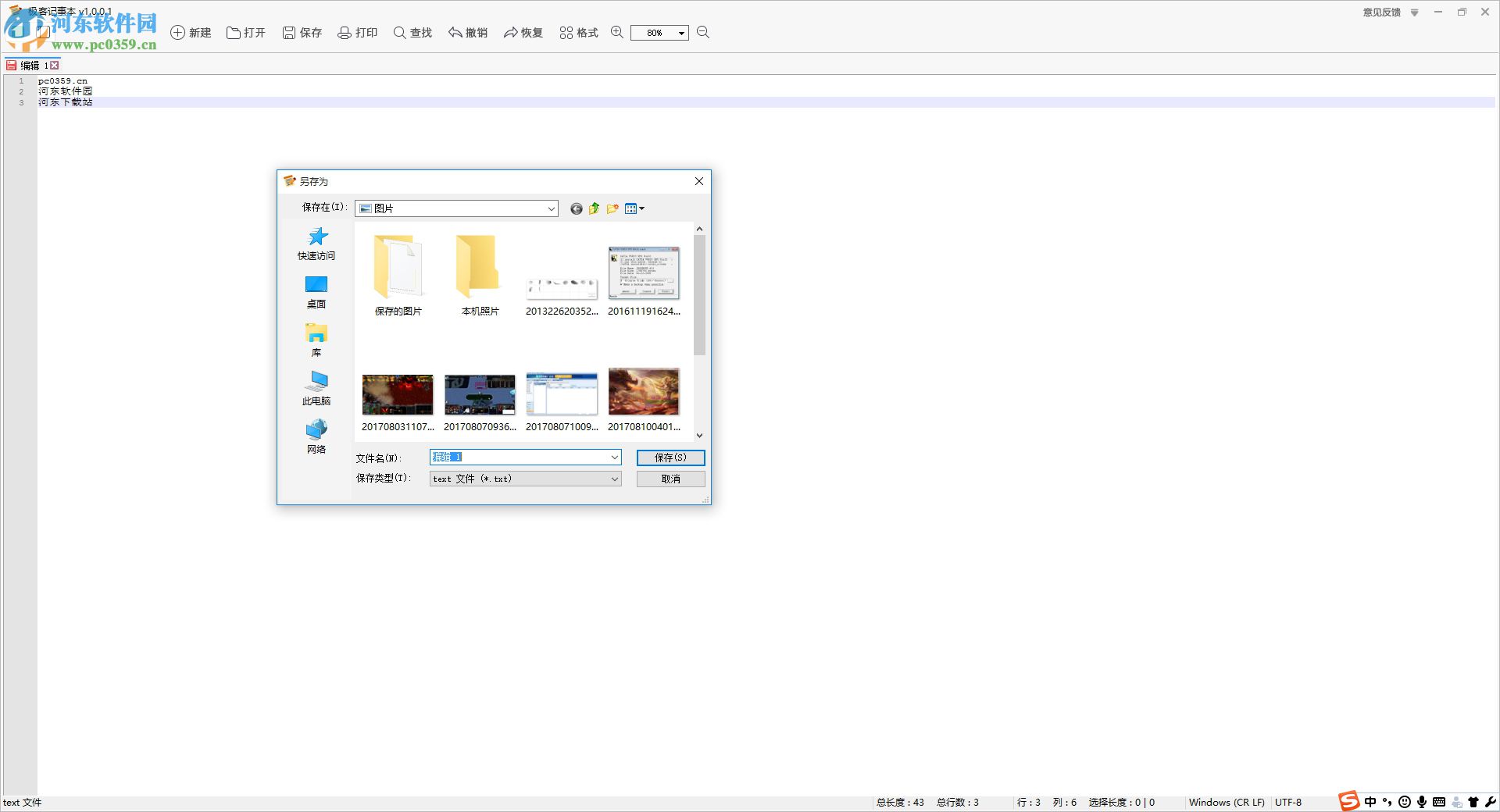
Task: Select 网络 in the places bar
Action: pyautogui.click(x=316, y=437)
